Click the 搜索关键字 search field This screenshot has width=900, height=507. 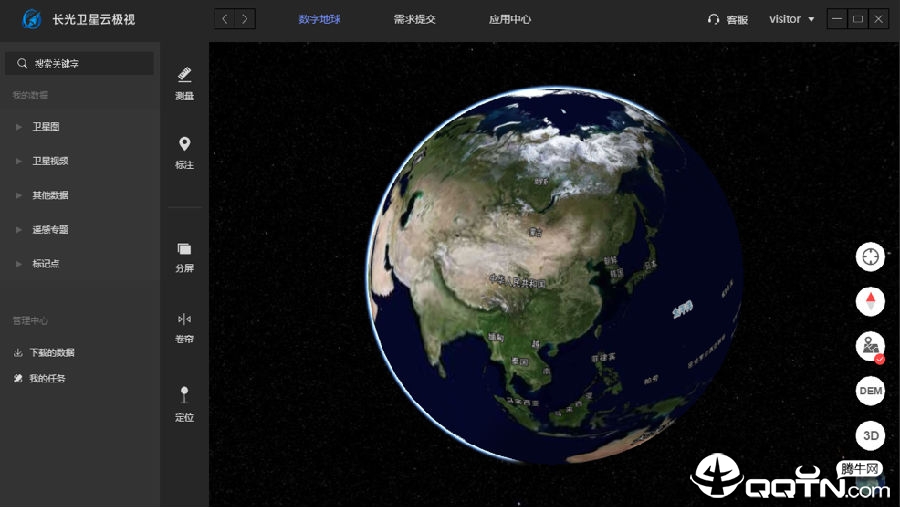(80, 63)
